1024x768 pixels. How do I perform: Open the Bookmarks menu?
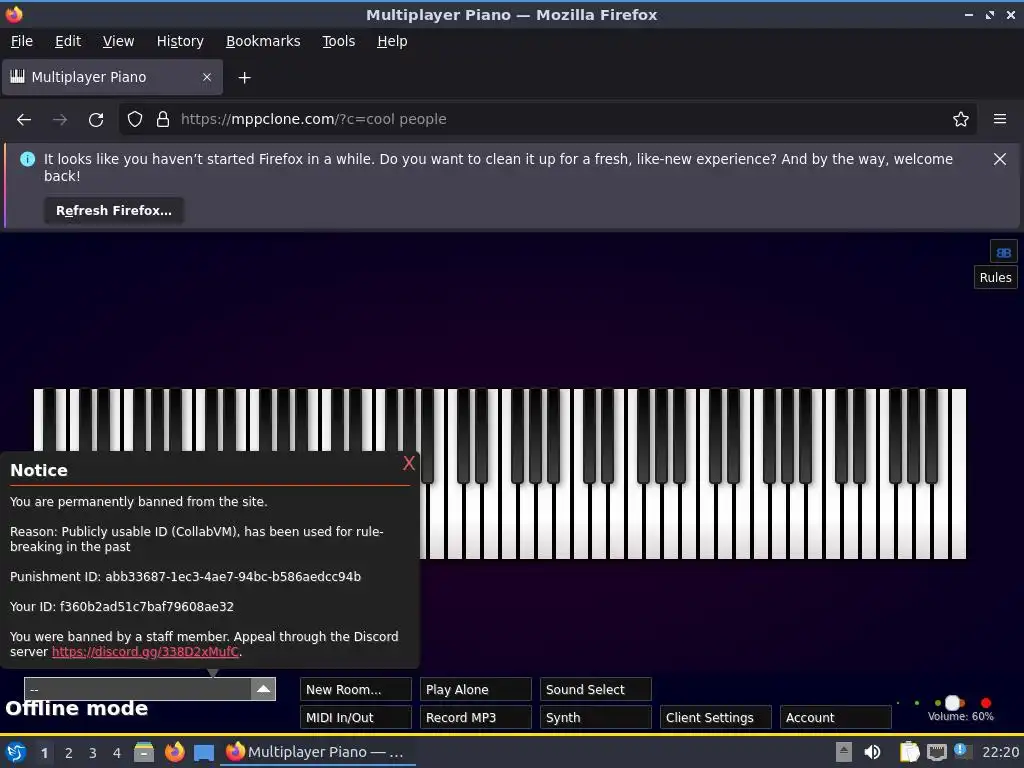pyautogui.click(x=263, y=41)
